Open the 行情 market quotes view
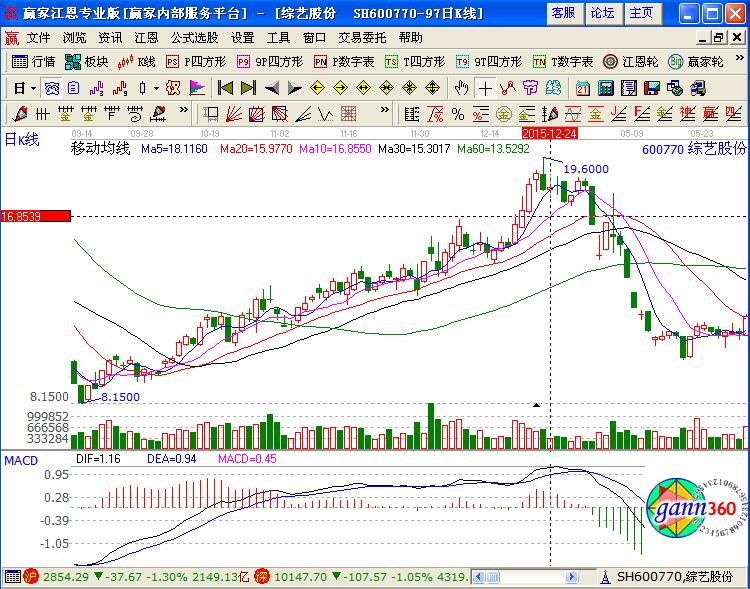750x589 pixels. coord(35,61)
